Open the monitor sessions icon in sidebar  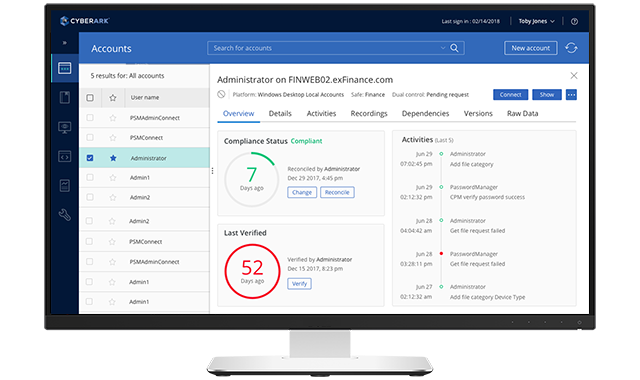64,127
